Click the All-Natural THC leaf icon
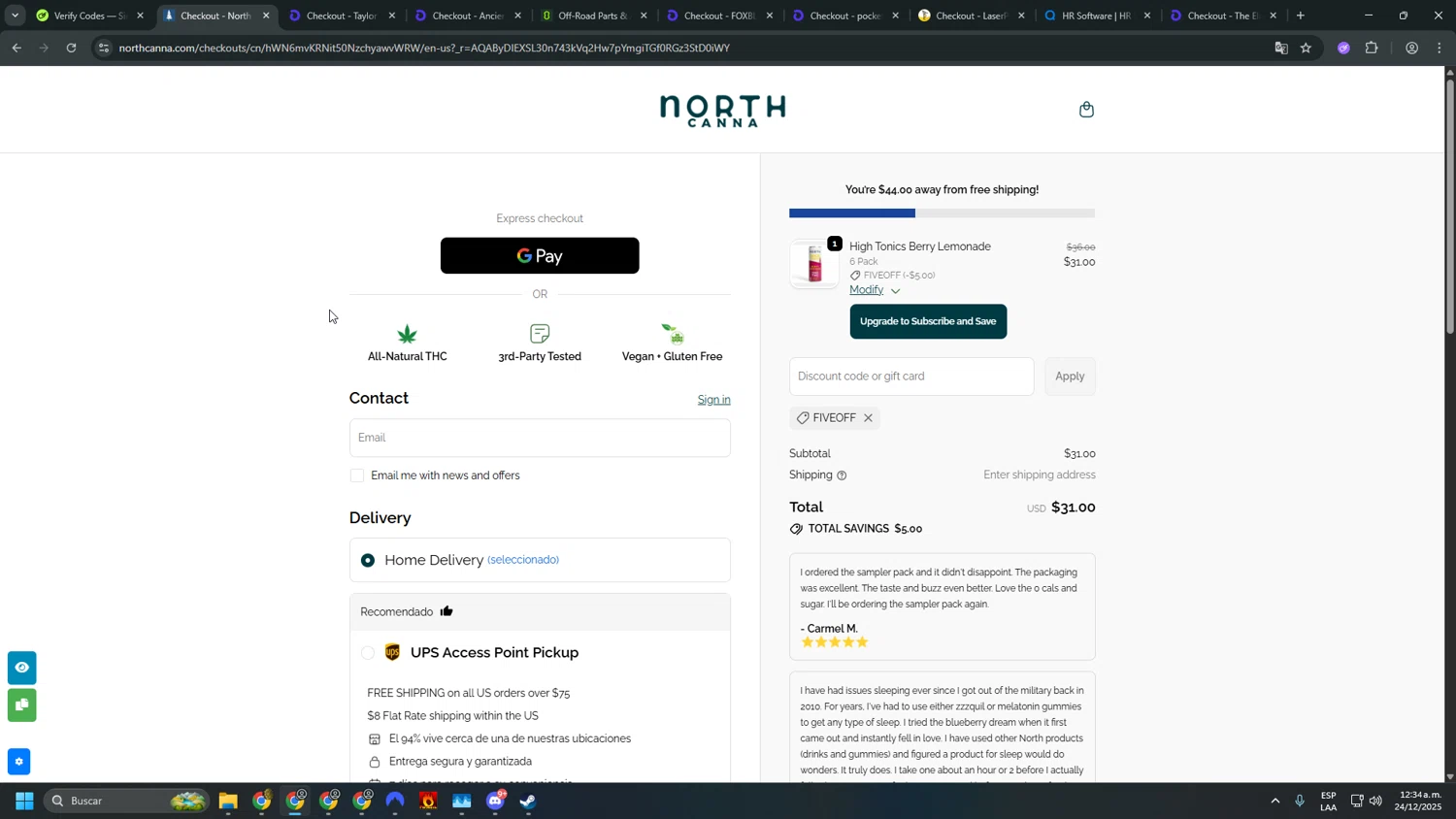This screenshot has width=1456, height=819. (407, 335)
